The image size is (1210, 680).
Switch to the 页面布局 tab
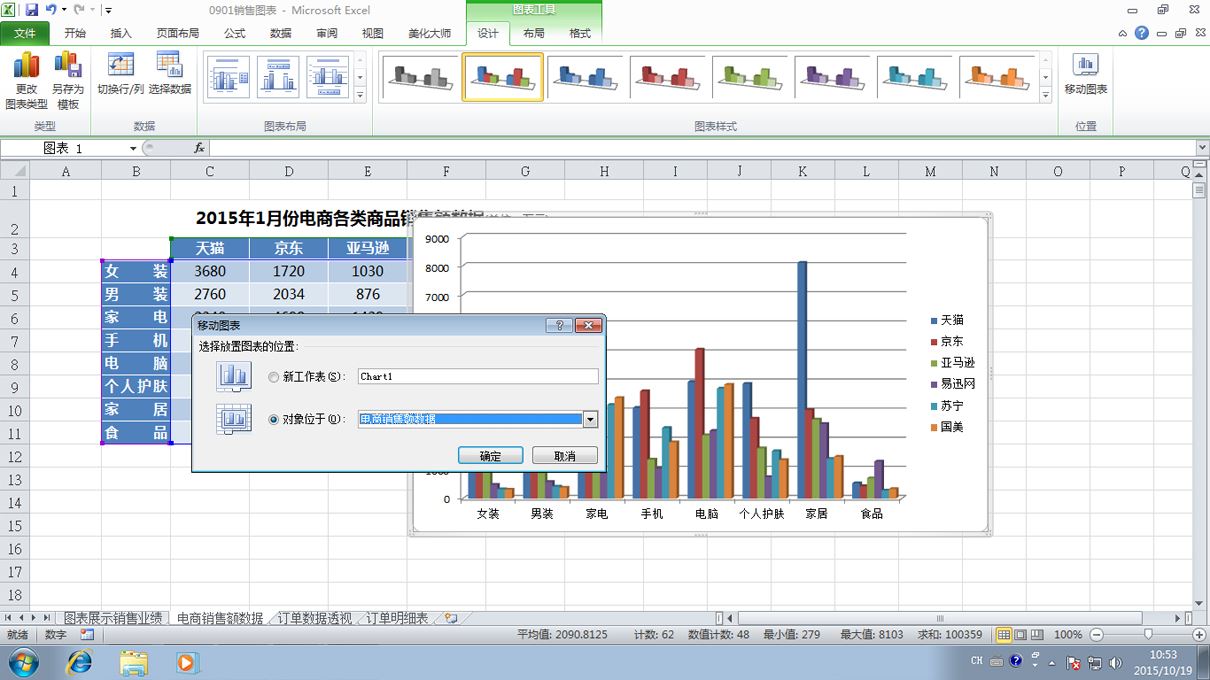(178, 33)
